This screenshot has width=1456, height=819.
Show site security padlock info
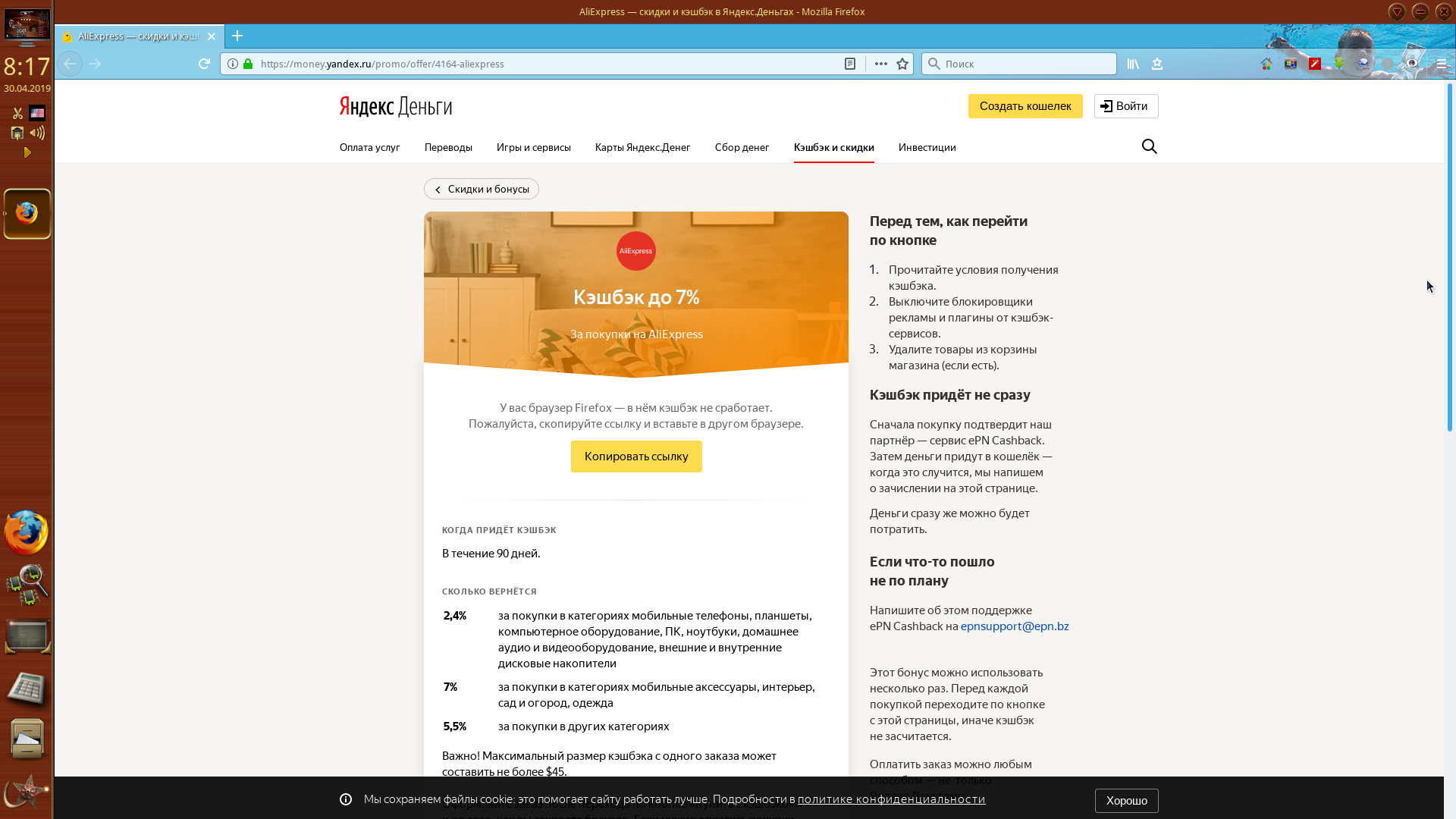248,64
